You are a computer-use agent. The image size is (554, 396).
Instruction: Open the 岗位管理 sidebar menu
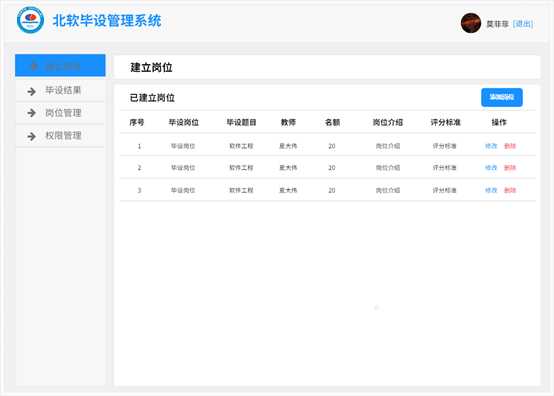pyautogui.click(x=60, y=113)
